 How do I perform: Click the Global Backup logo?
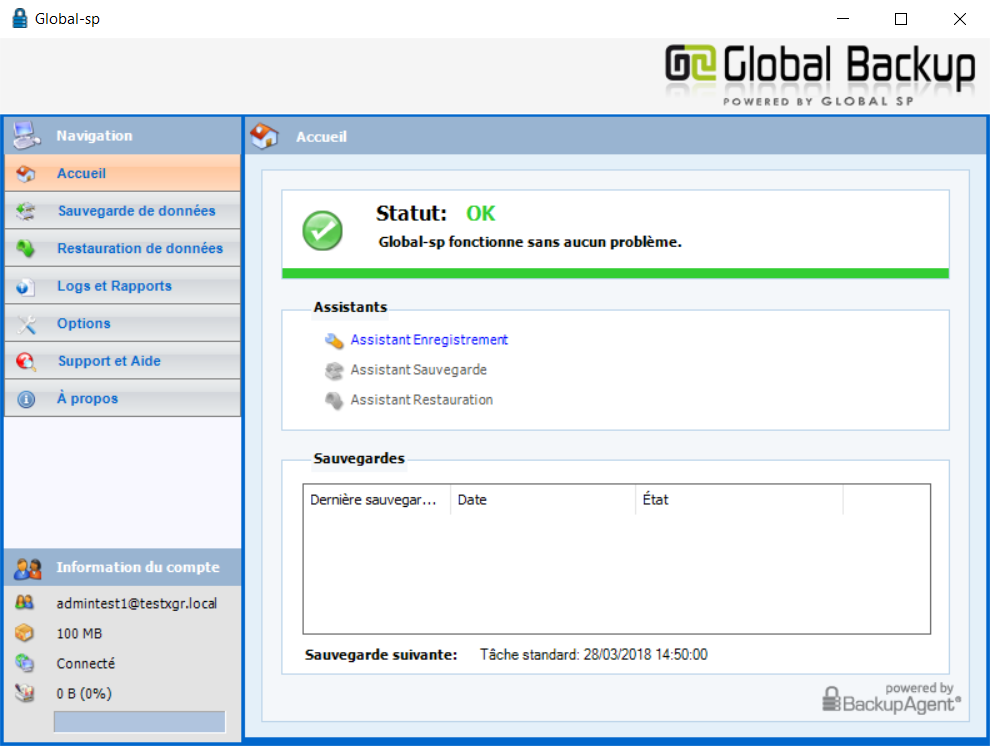pos(820,74)
